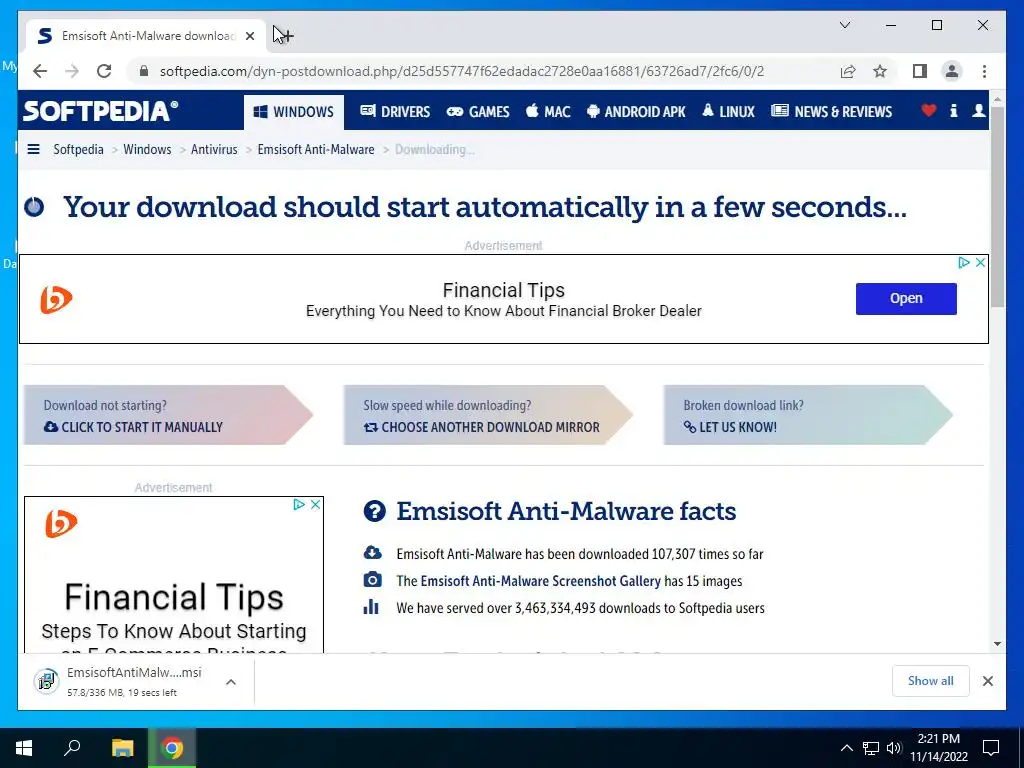
Task: Go forward with the browser forward arrow
Action: coord(72,71)
